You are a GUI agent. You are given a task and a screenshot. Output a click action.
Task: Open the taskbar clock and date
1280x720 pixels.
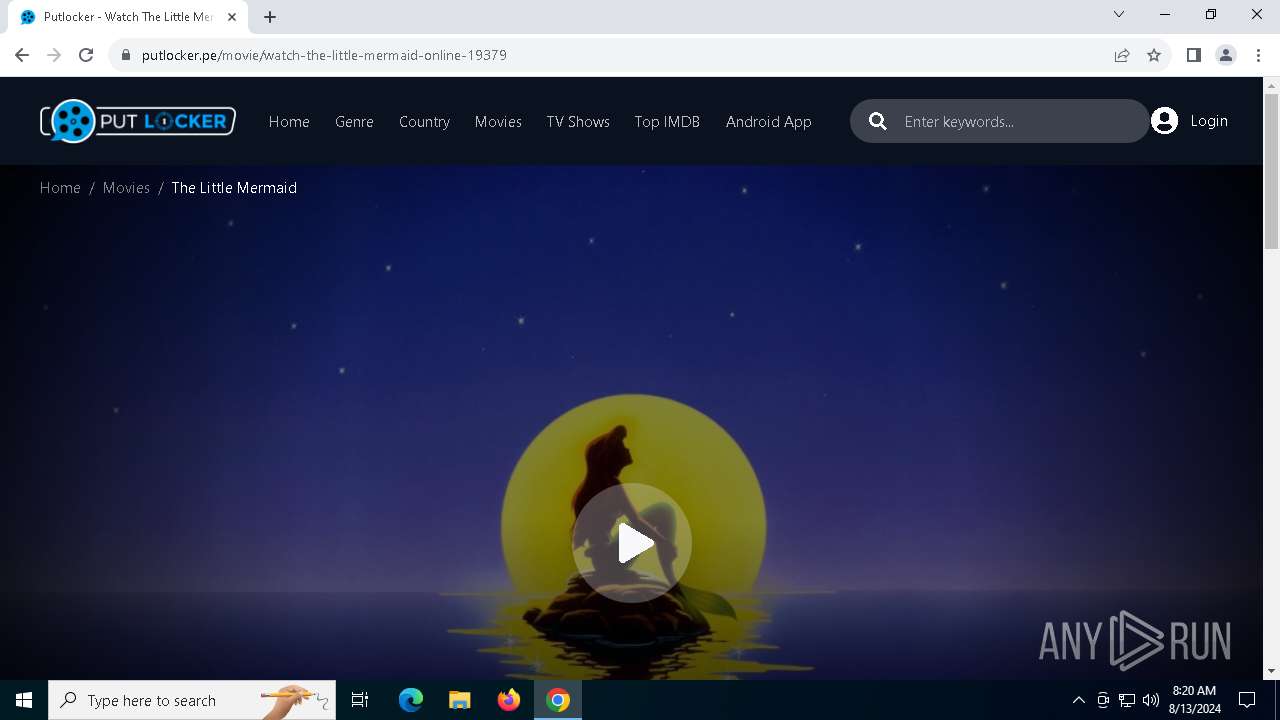click(1194, 700)
